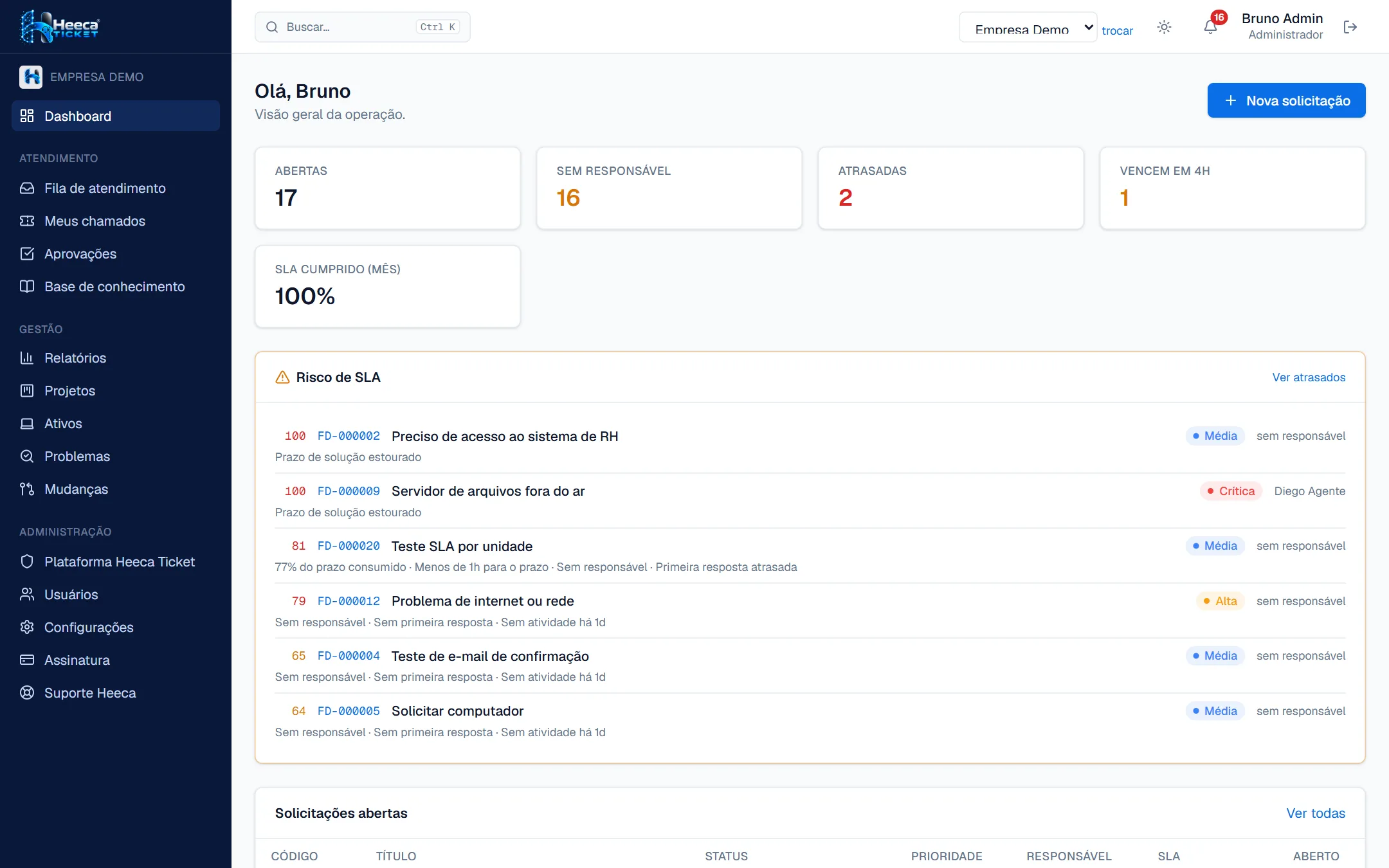Click title "Servidor de arquivos fora do ar"
This screenshot has width=1389, height=868.
click(x=488, y=491)
